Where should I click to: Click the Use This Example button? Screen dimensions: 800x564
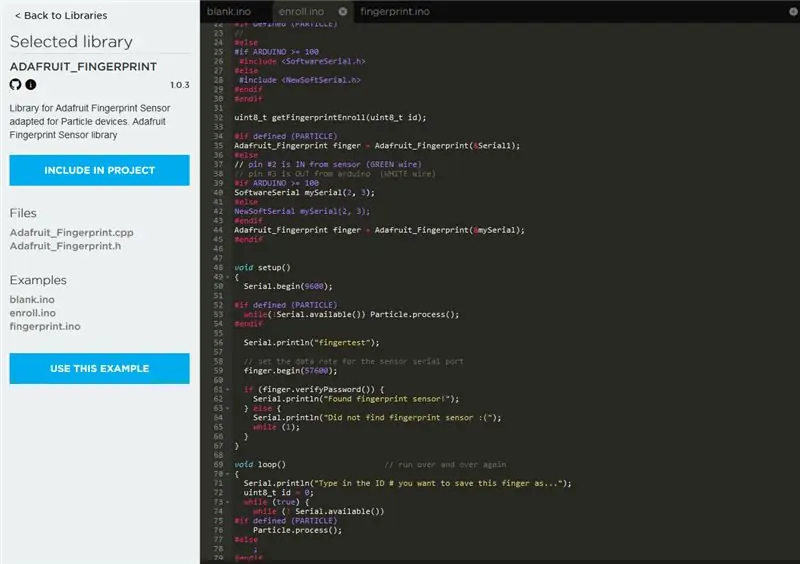[99, 368]
